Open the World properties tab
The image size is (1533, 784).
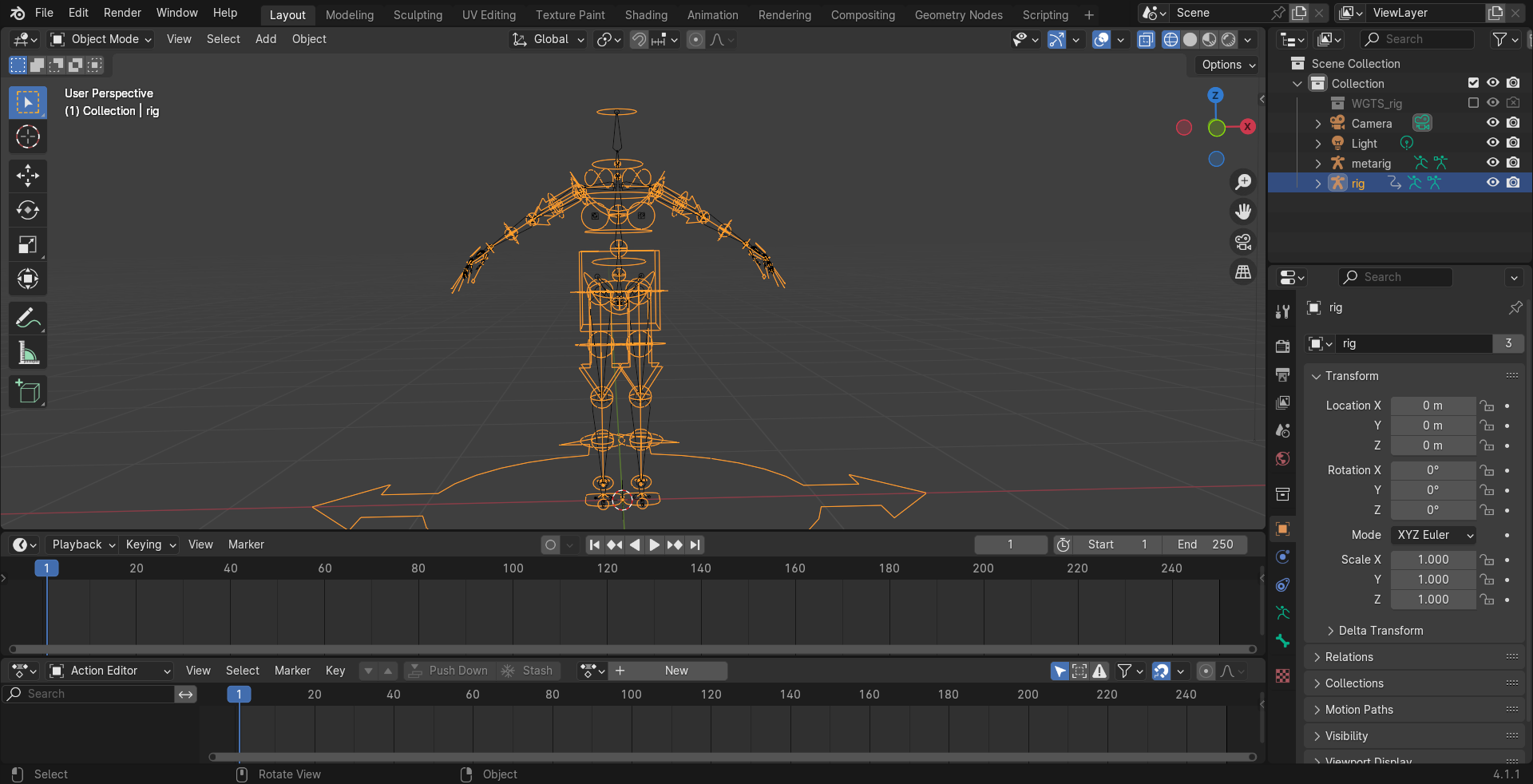click(1282, 458)
